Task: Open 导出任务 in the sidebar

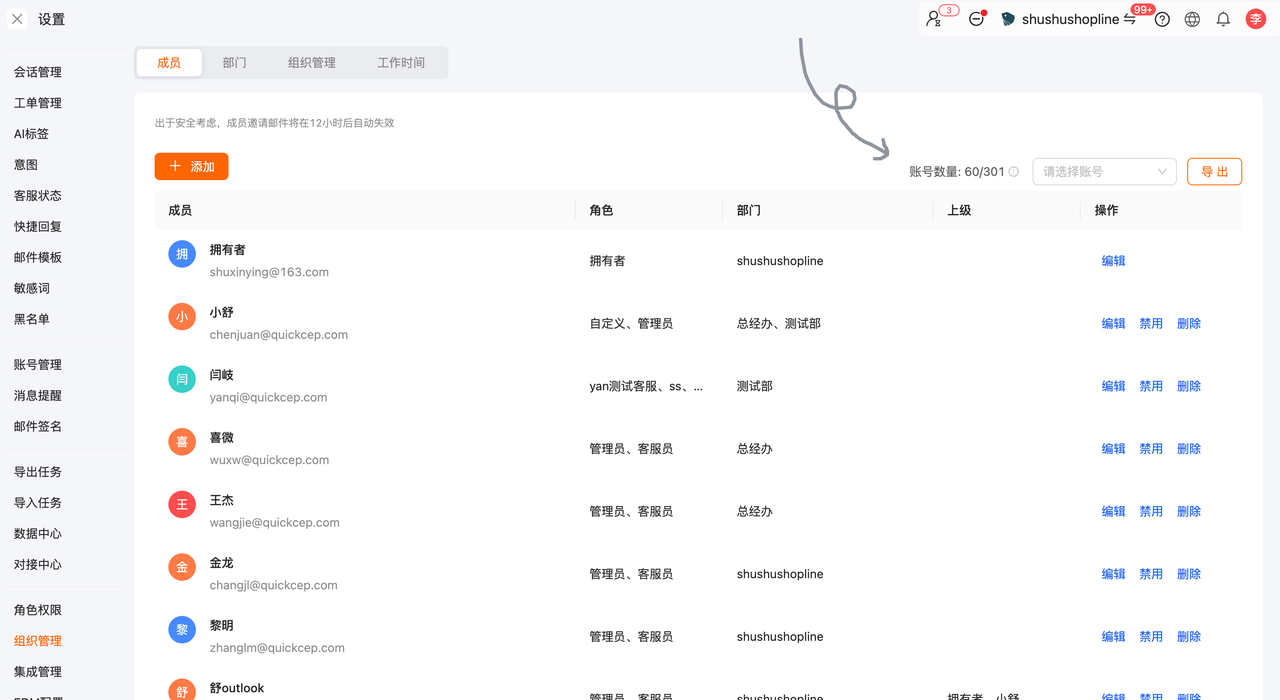Action: [x=38, y=472]
